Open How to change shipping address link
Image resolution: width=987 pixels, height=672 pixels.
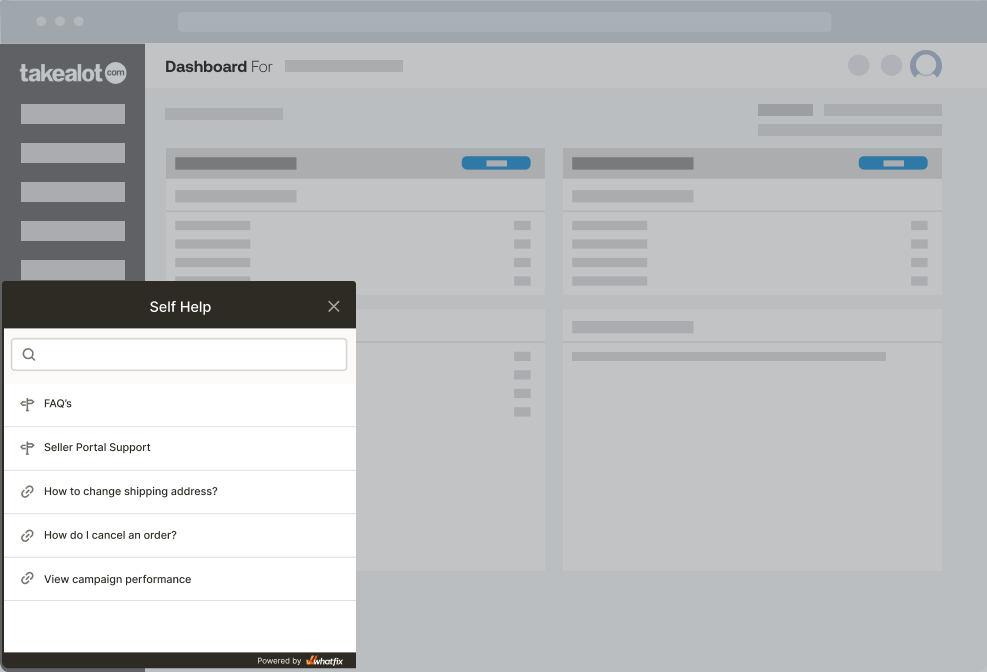180,492
